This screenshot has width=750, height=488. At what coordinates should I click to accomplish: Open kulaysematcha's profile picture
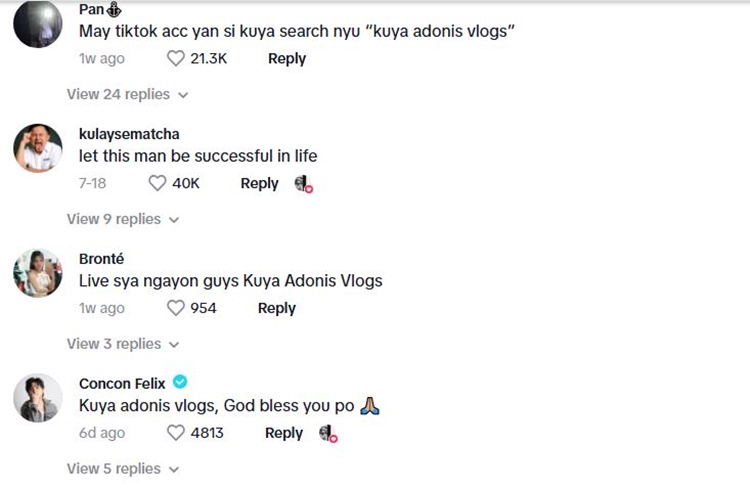pyautogui.click(x=38, y=150)
